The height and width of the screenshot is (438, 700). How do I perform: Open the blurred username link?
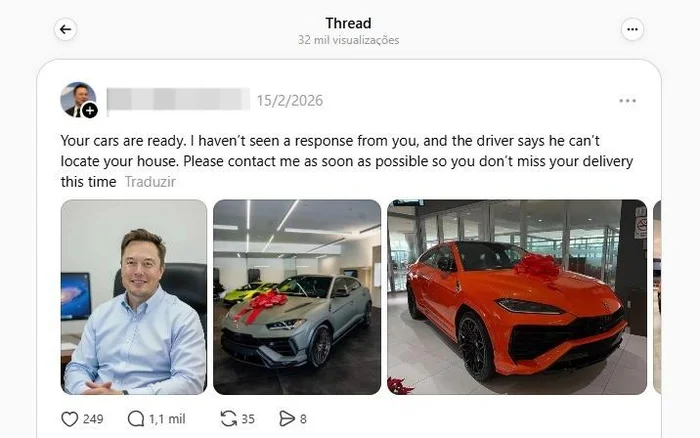[178, 99]
